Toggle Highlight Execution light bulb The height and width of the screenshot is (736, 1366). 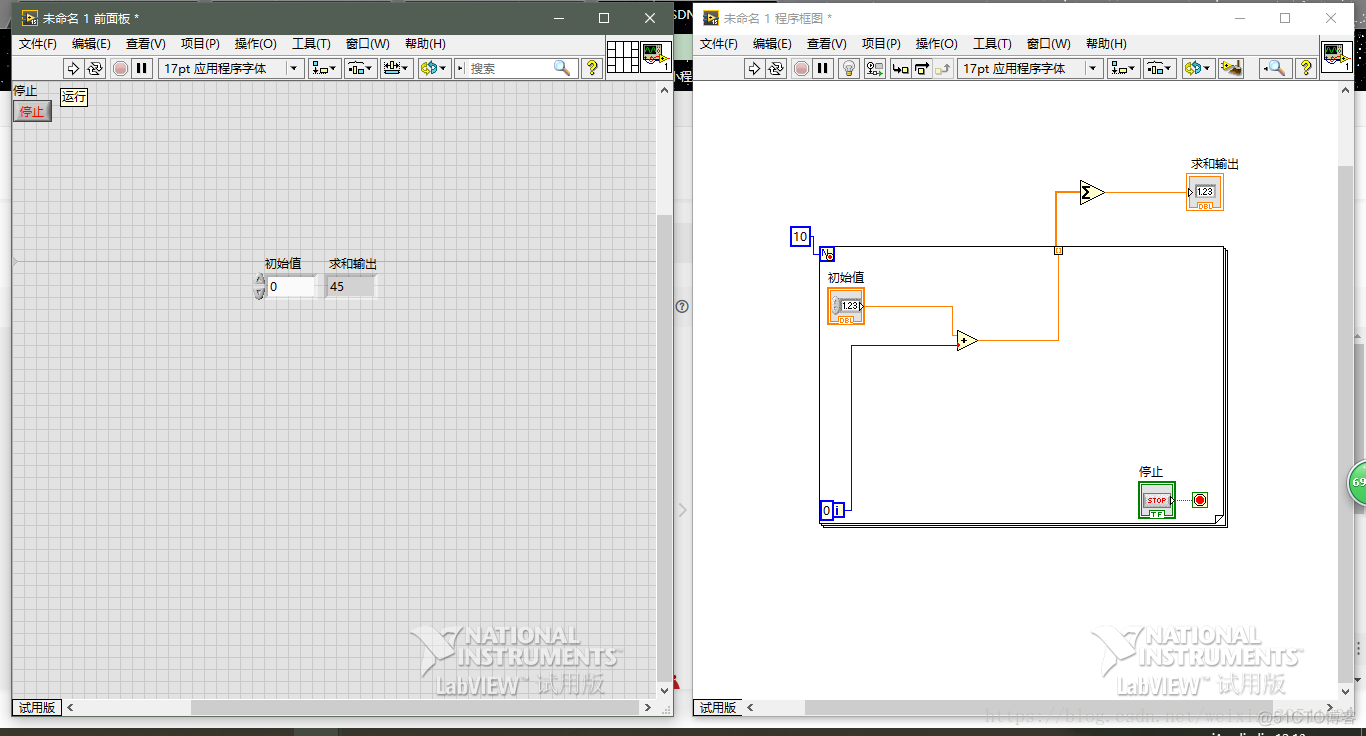pos(849,68)
